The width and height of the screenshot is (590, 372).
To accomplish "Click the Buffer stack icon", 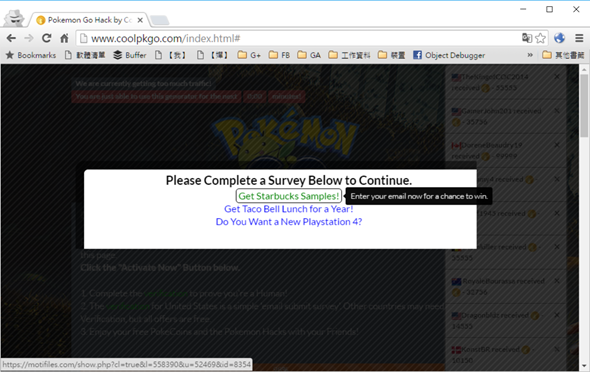I will pos(117,55).
